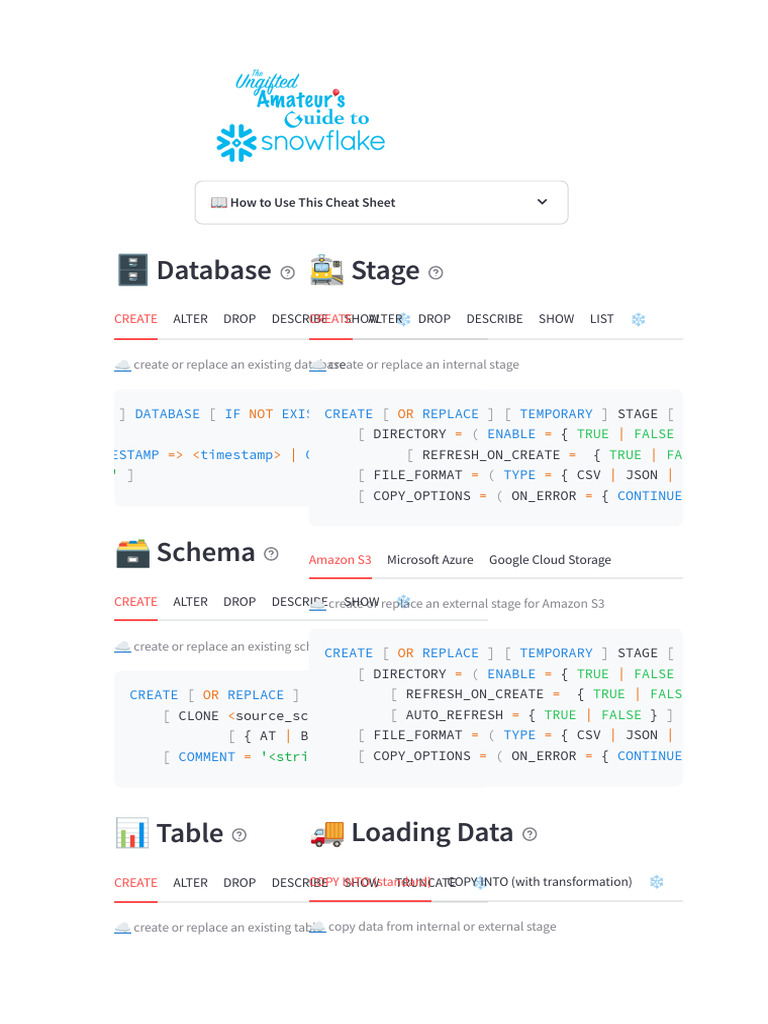768x1024 pixels.
Task: Open the DESCRIBE tab in the Stage section
Action: 494,319
